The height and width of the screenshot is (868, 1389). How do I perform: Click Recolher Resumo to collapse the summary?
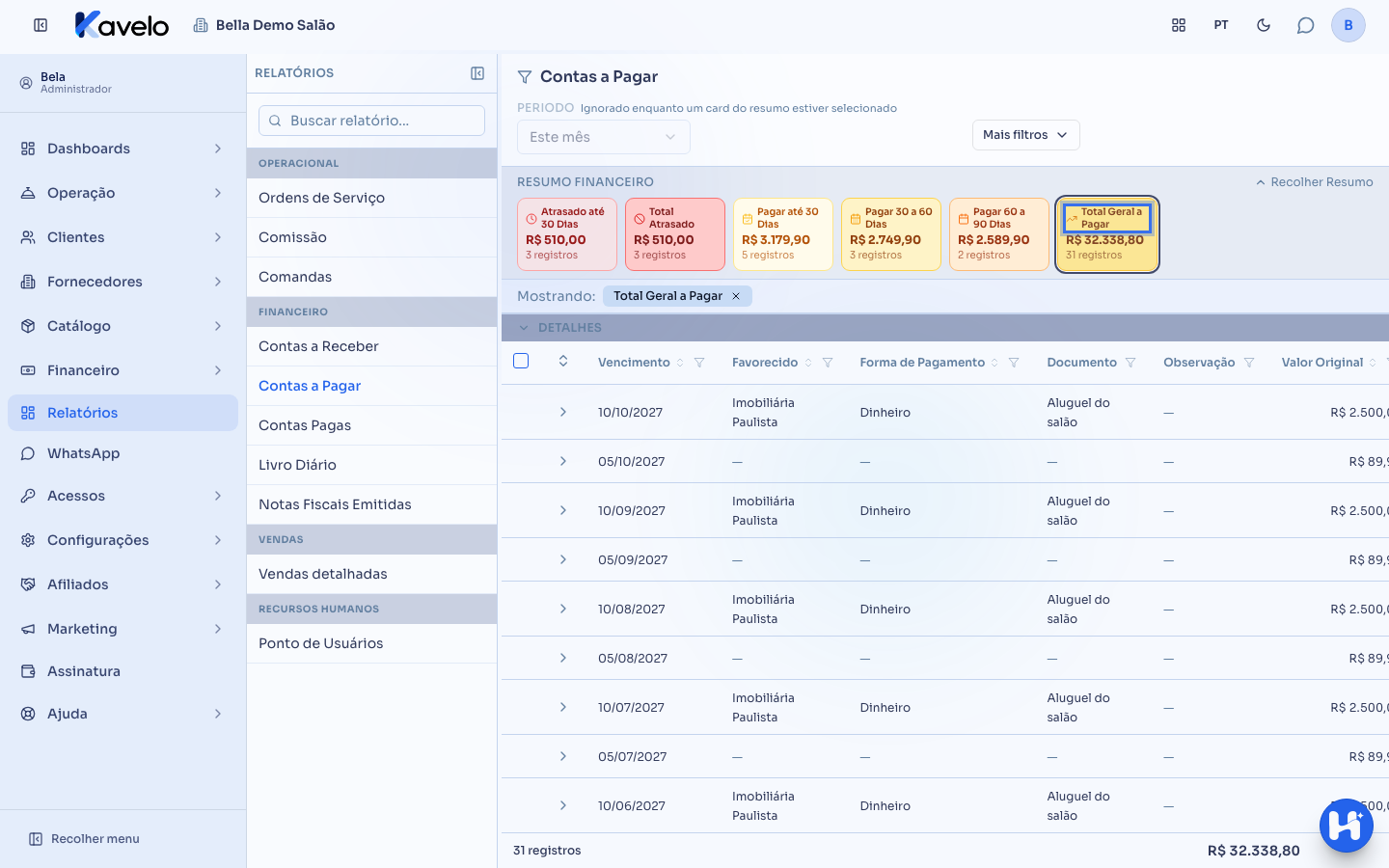[1314, 182]
